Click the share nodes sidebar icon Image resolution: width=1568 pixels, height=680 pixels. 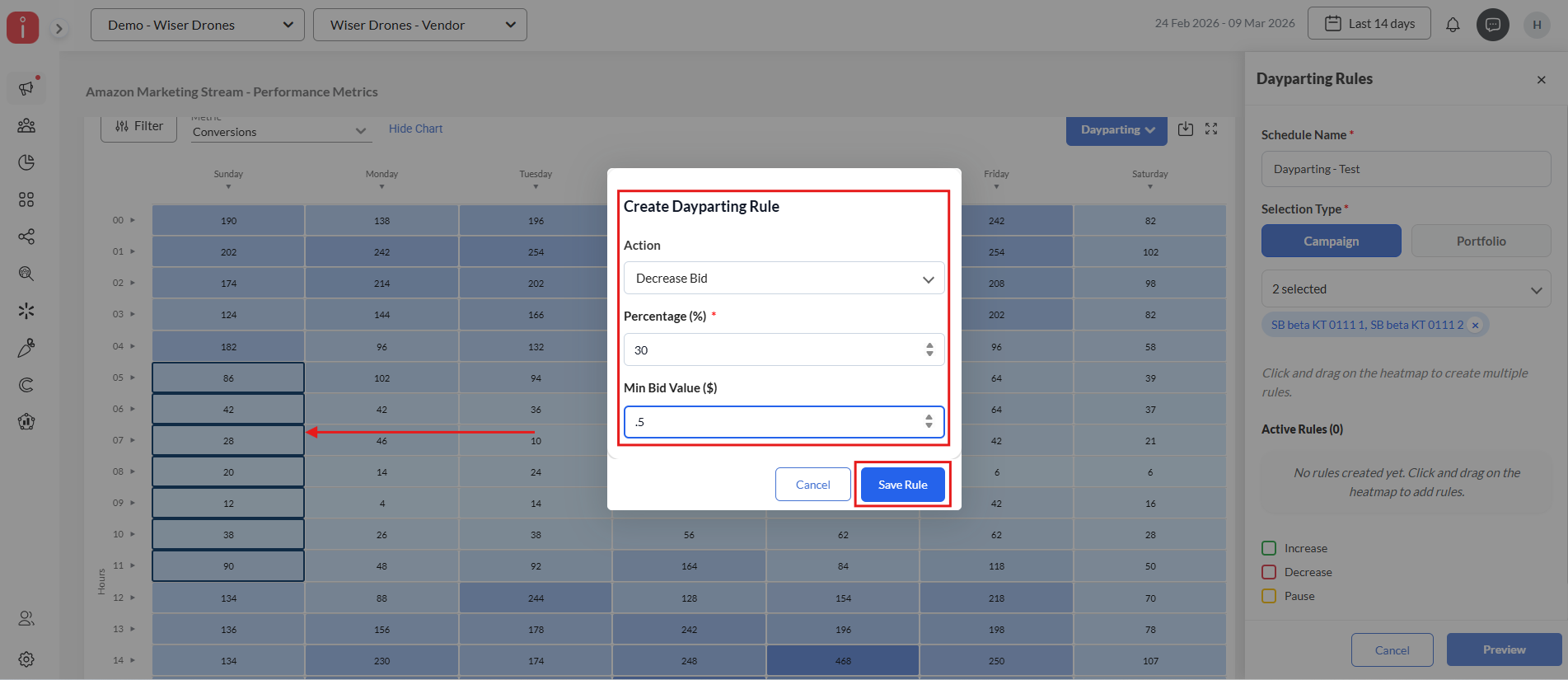(26, 237)
